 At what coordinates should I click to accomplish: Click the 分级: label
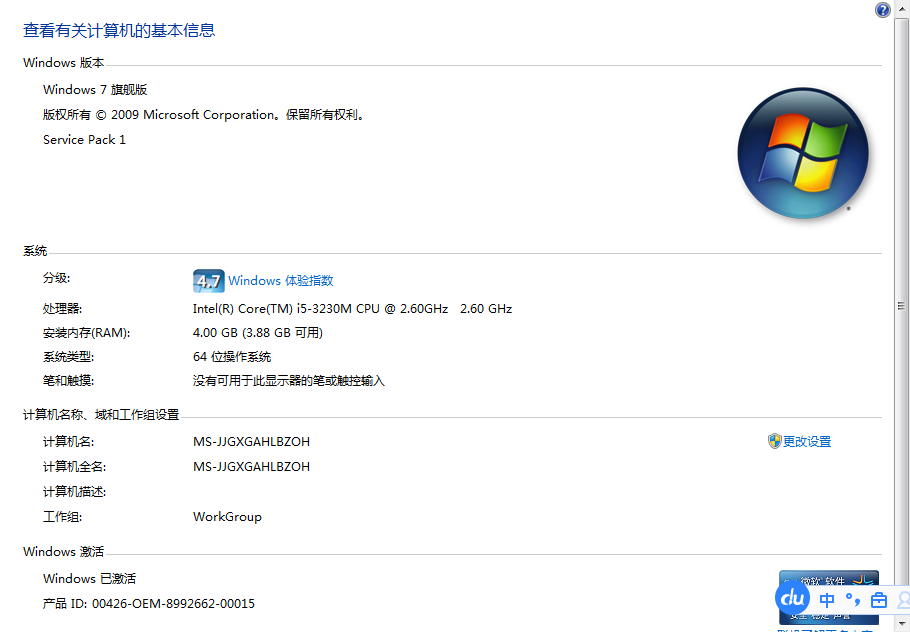[x=57, y=278]
